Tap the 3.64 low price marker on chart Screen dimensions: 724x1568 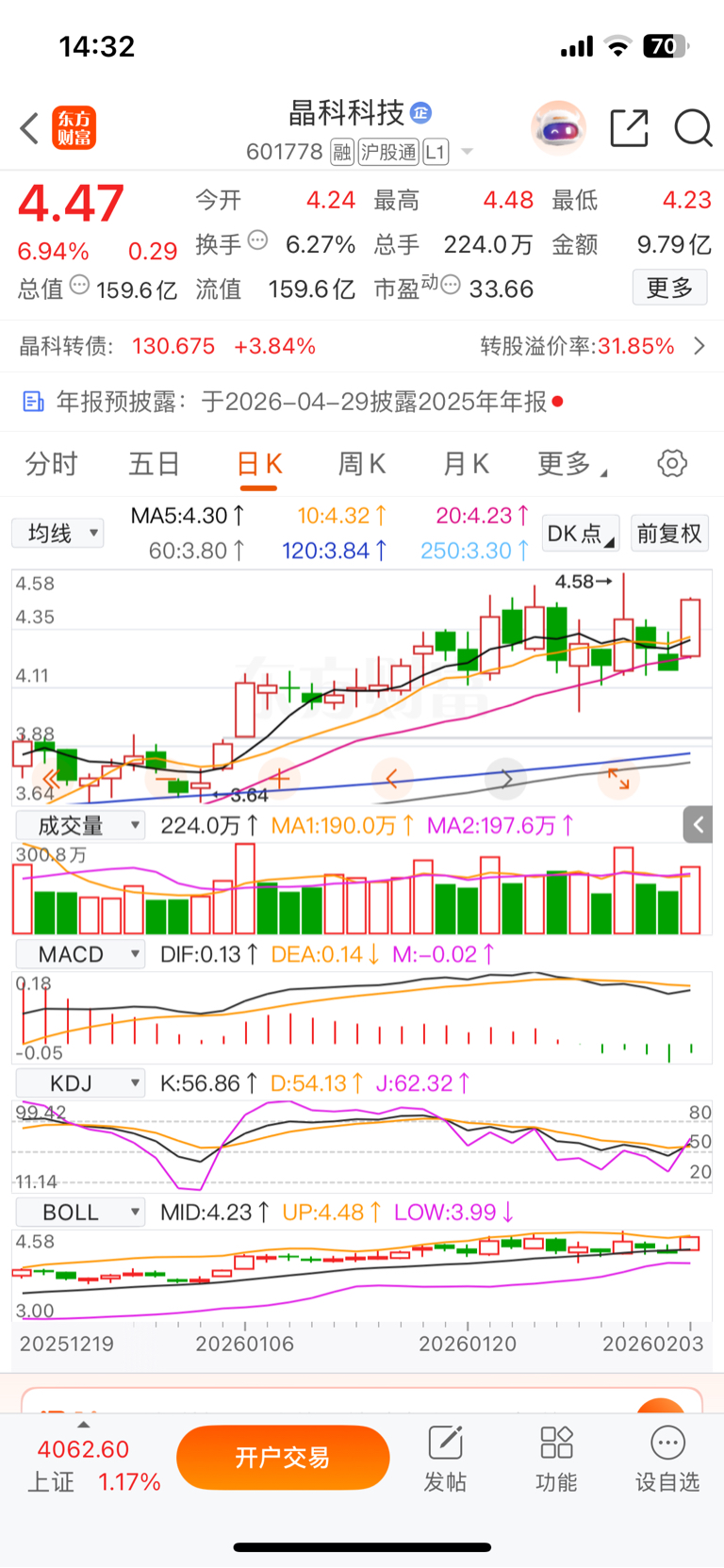point(240,795)
